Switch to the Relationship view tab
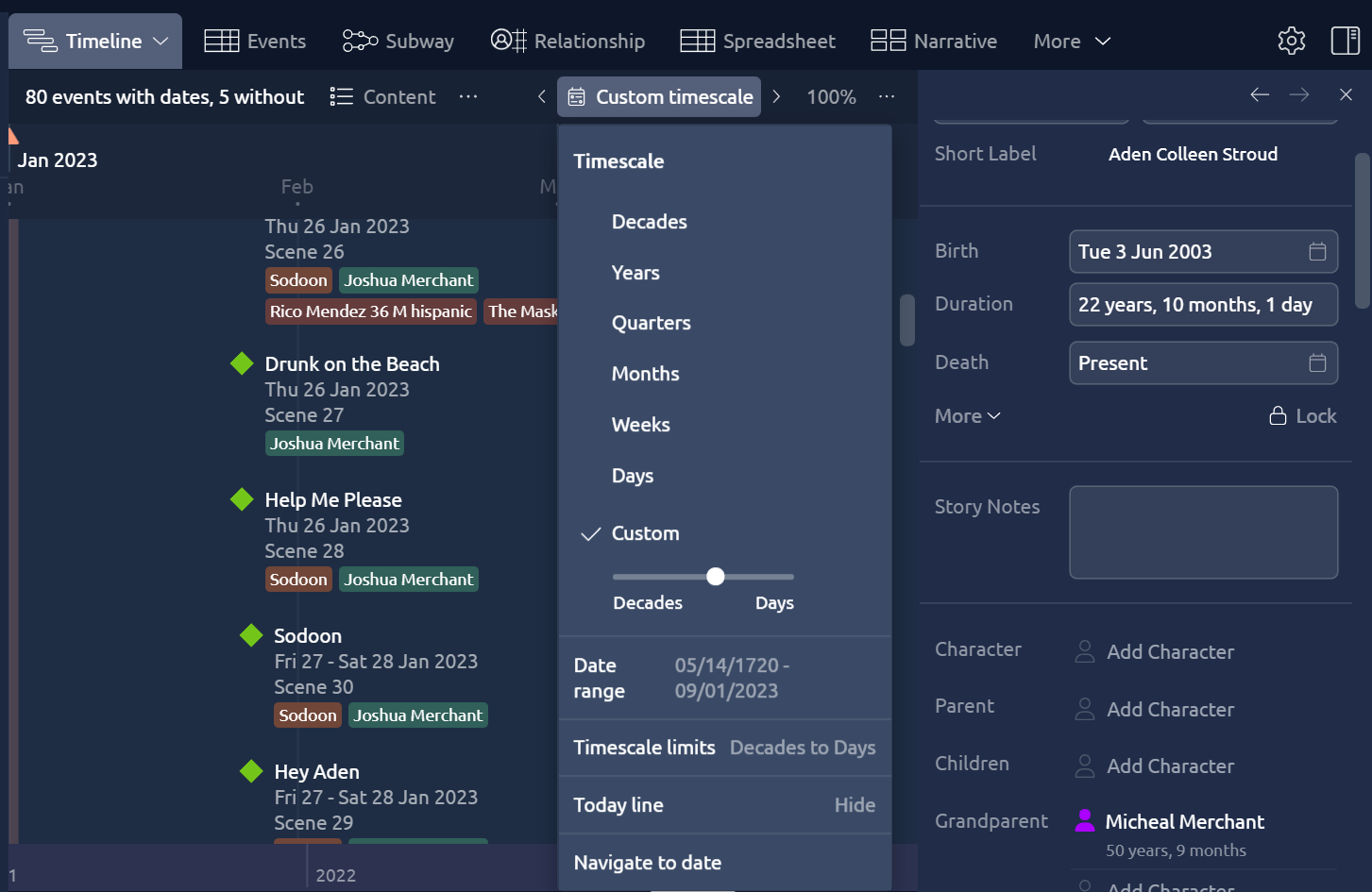Image resolution: width=1372 pixels, height=892 pixels. [x=567, y=42]
